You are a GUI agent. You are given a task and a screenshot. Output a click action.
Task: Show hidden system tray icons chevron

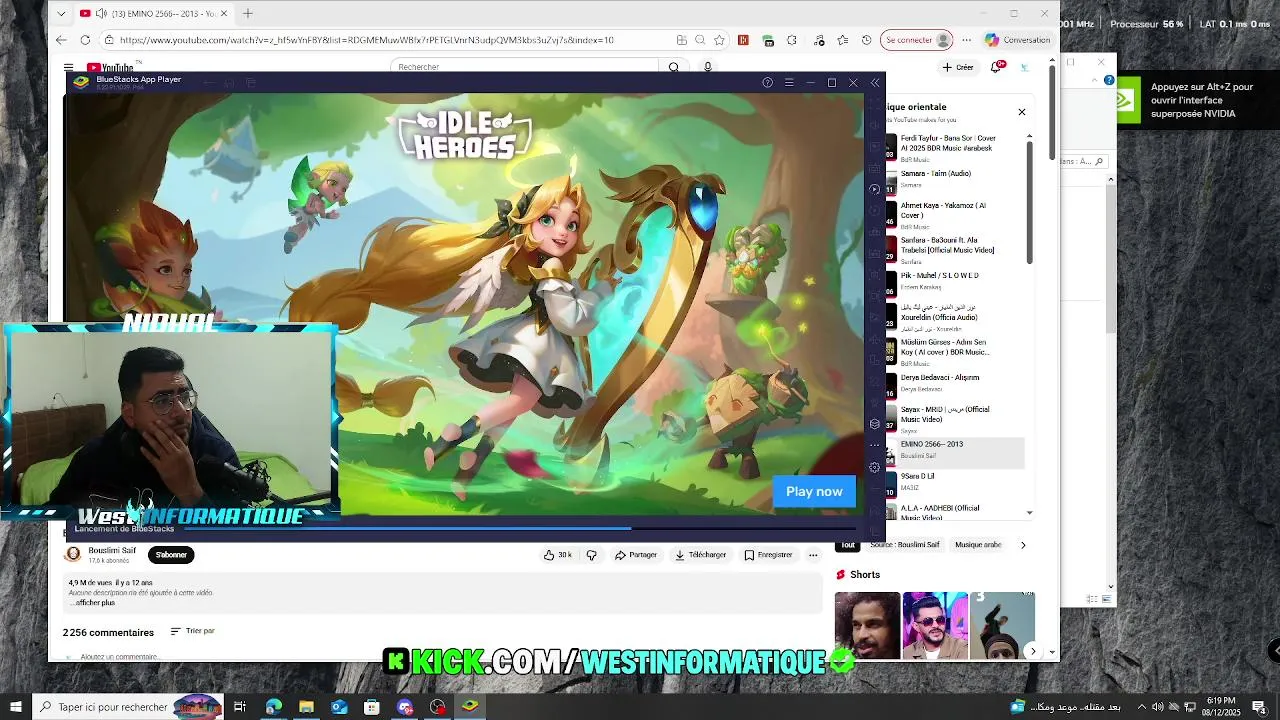coord(1142,707)
